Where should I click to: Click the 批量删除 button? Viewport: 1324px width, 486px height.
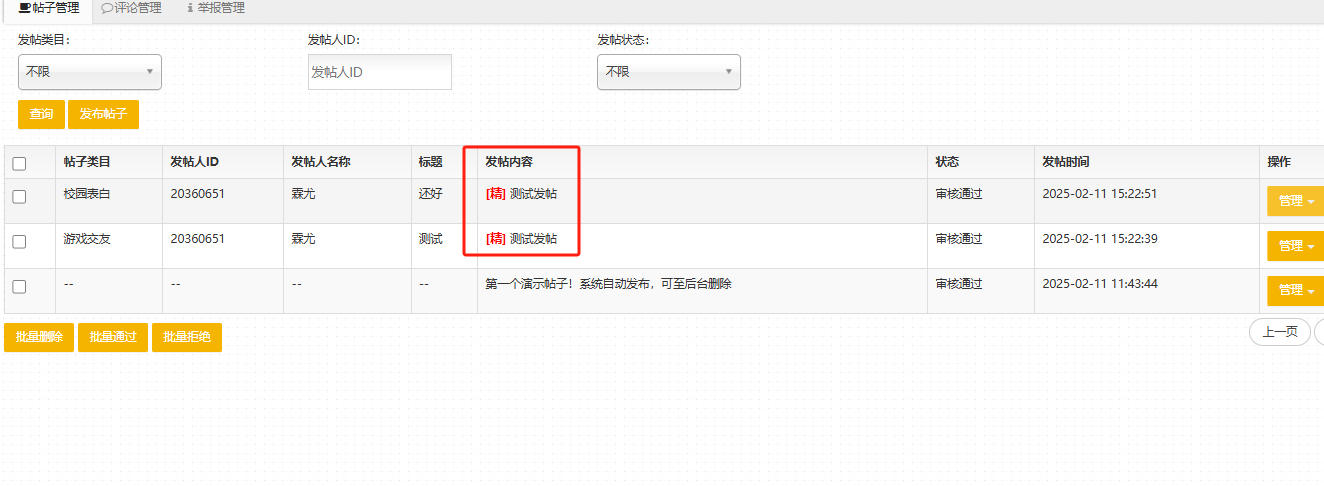(39, 337)
